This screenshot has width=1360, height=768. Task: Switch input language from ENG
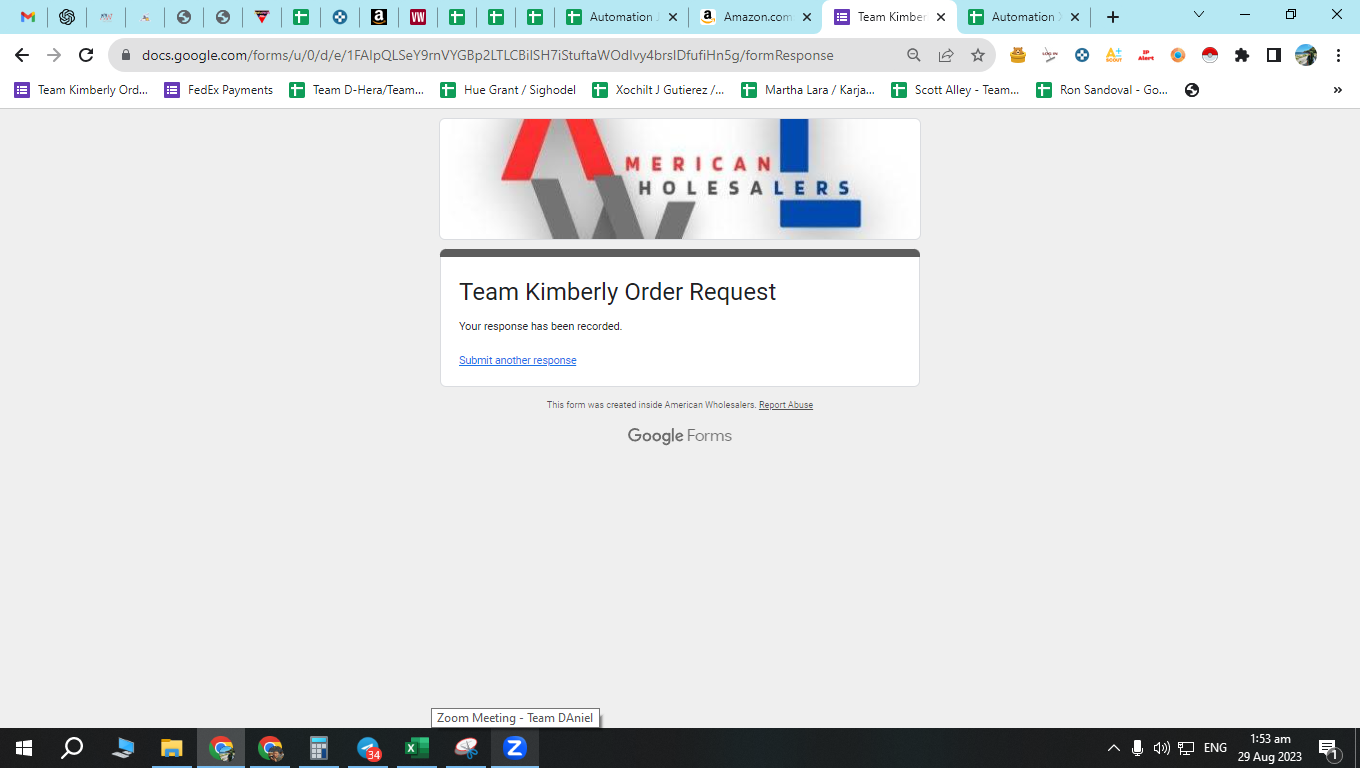(x=1215, y=748)
